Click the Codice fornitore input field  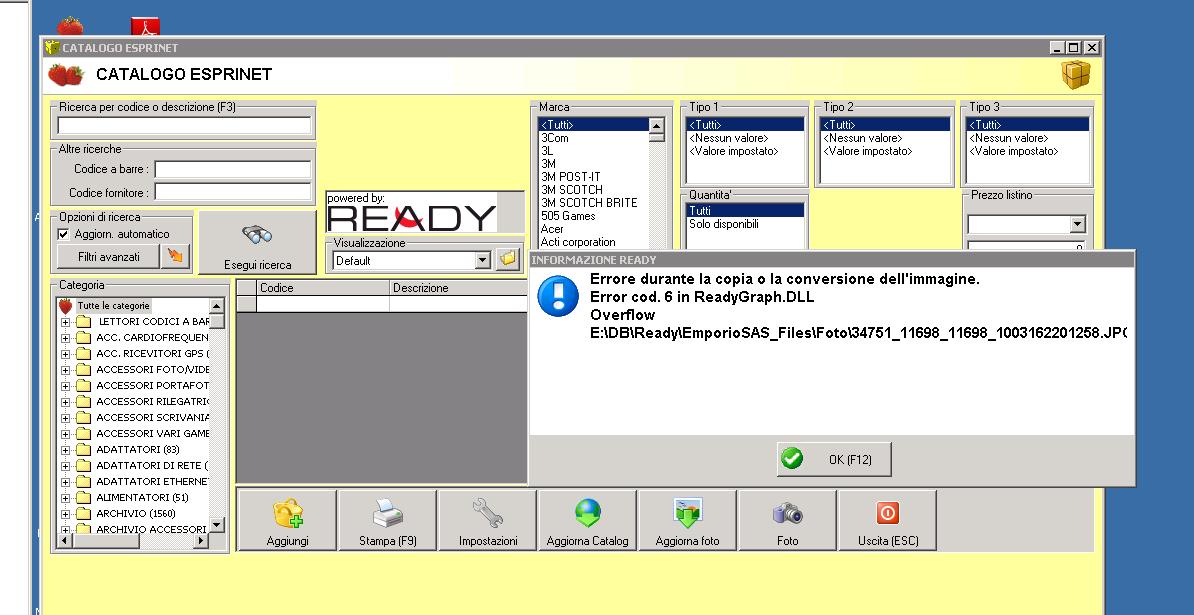pos(233,192)
